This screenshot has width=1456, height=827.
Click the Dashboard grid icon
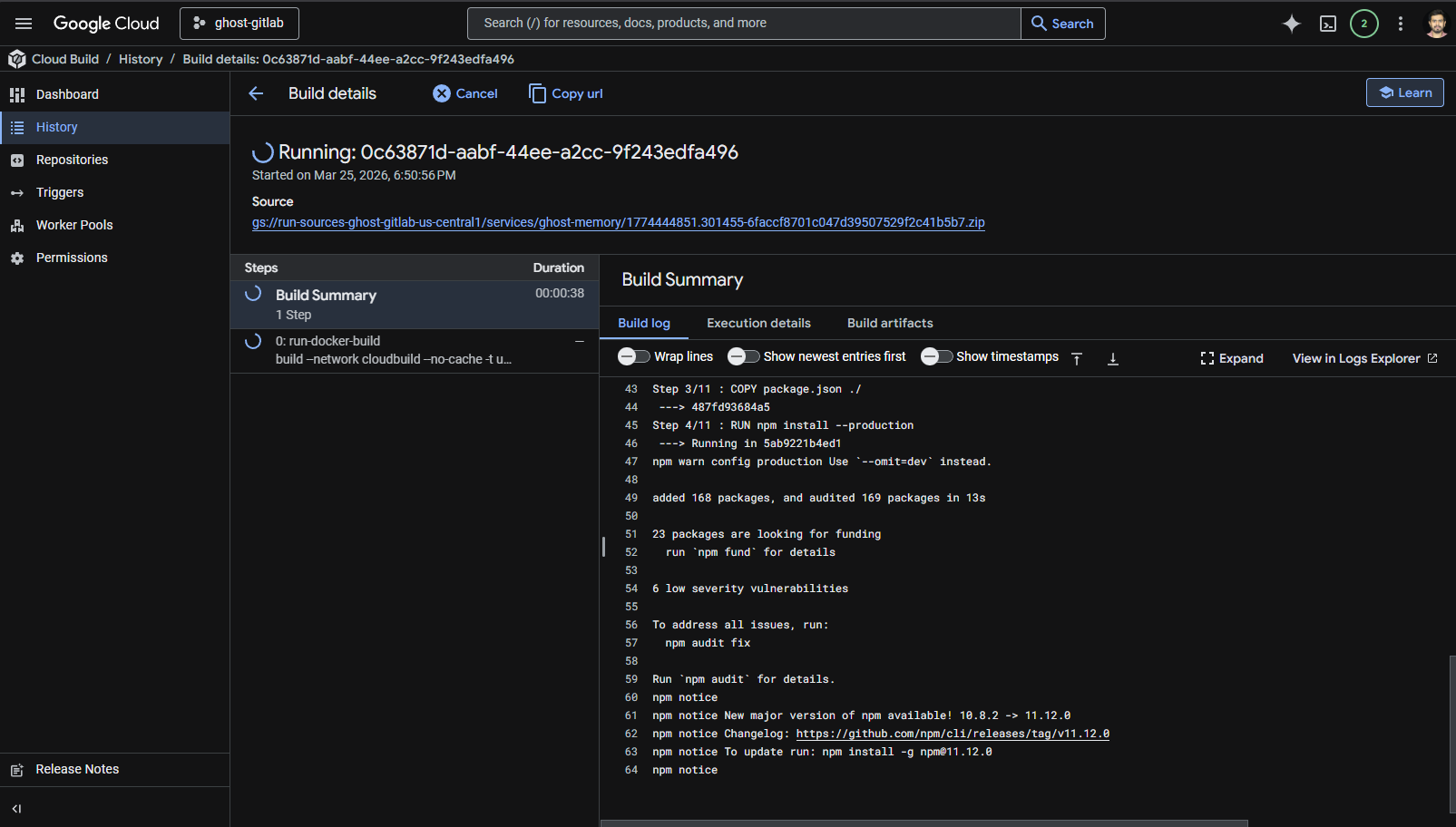click(x=17, y=94)
